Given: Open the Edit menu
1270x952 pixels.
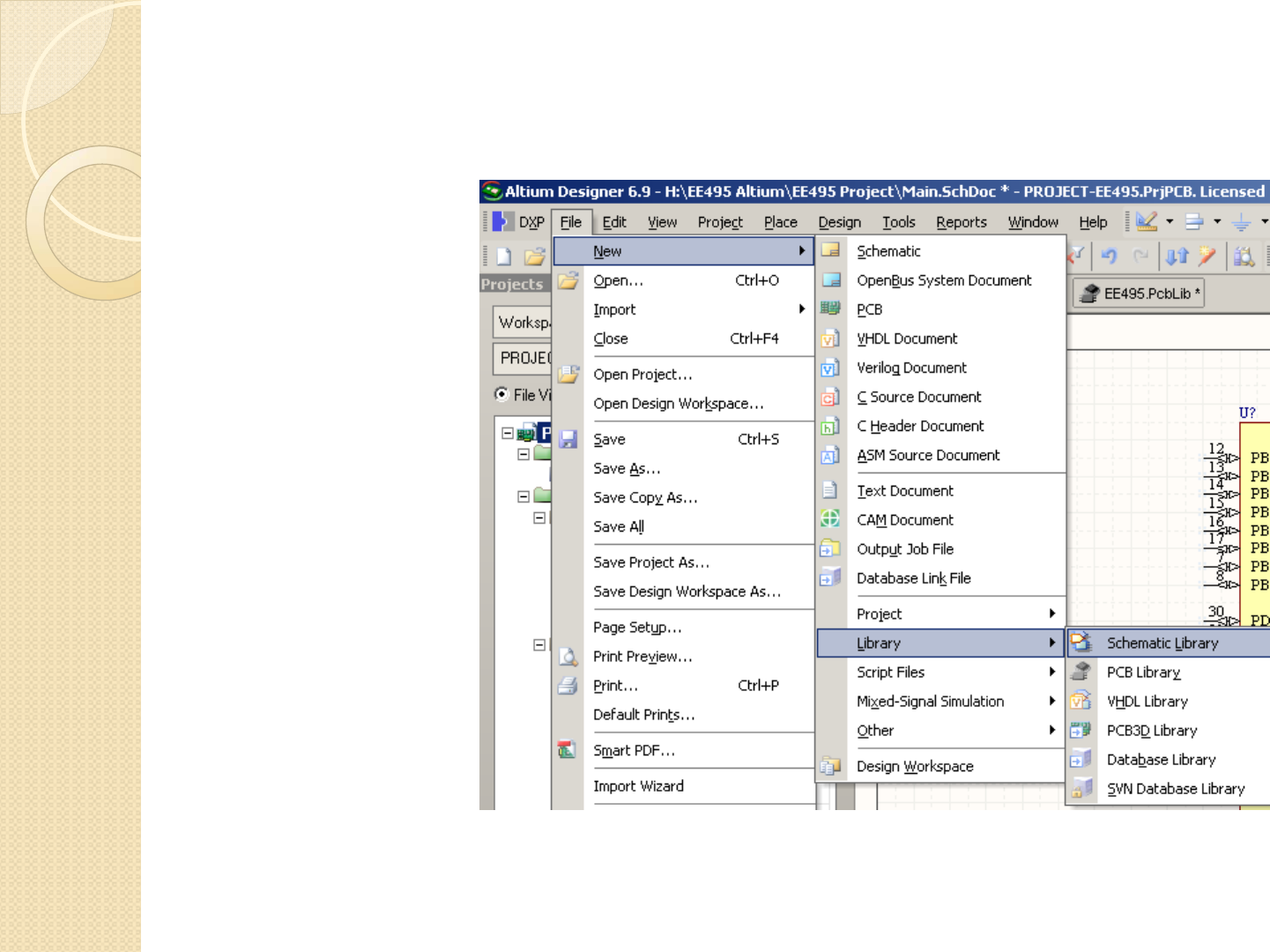Looking at the screenshot, I should point(614,222).
